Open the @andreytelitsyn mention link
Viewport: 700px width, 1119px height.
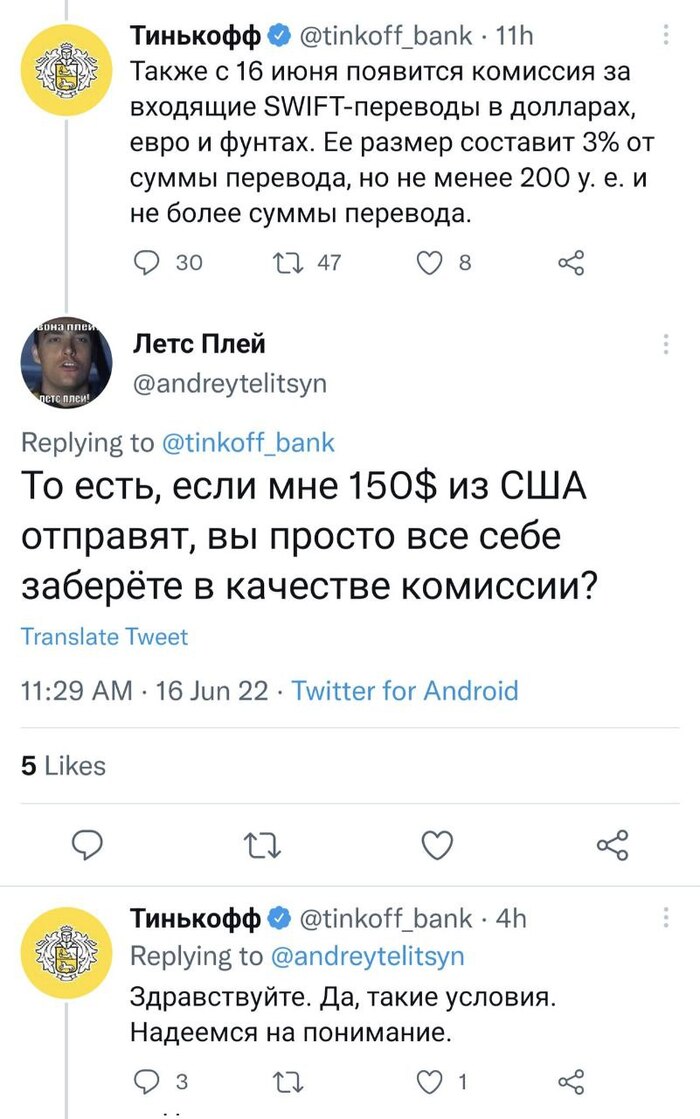coord(367,956)
